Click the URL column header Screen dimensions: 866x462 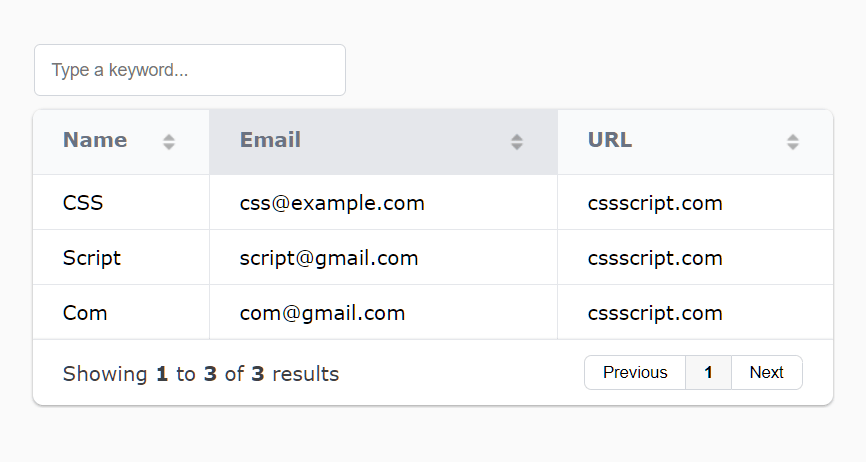click(x=695, y=142)
